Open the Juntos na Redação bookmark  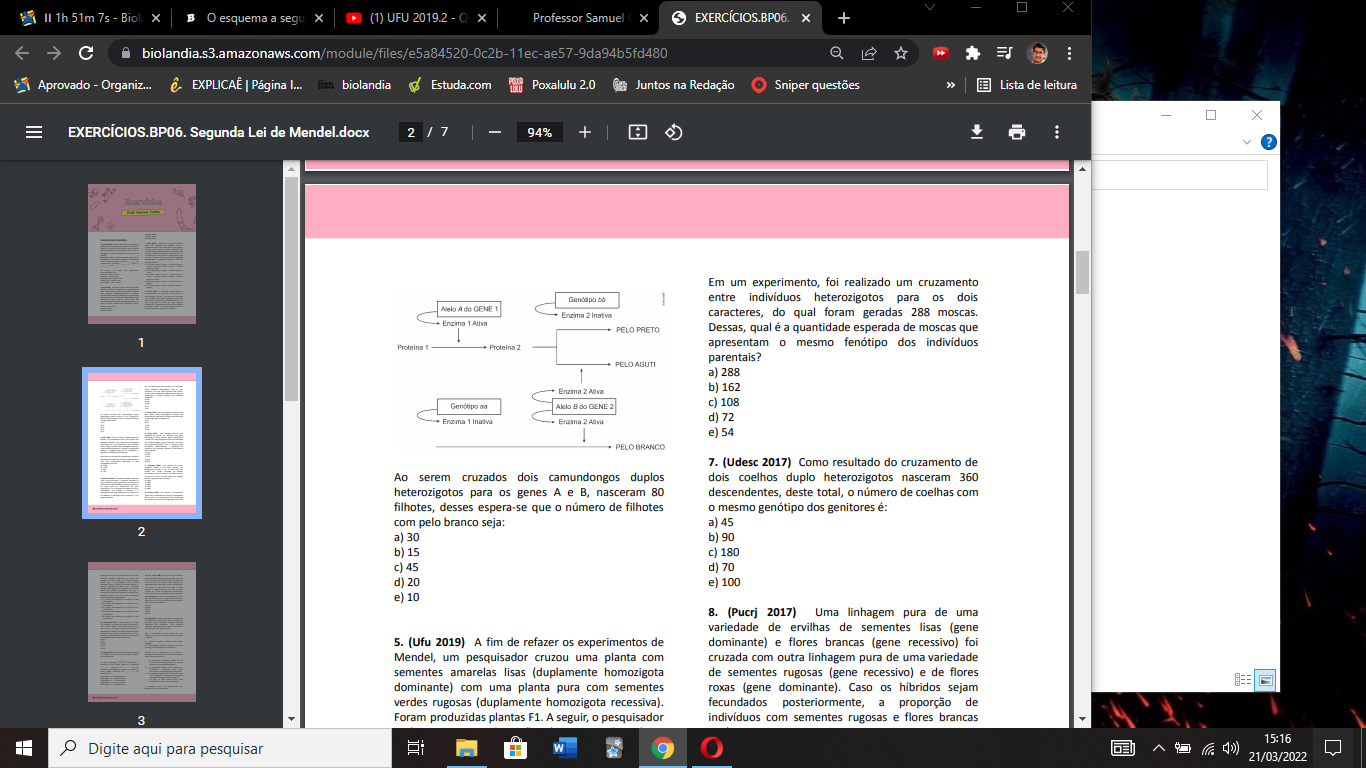[x=674, y=85]
